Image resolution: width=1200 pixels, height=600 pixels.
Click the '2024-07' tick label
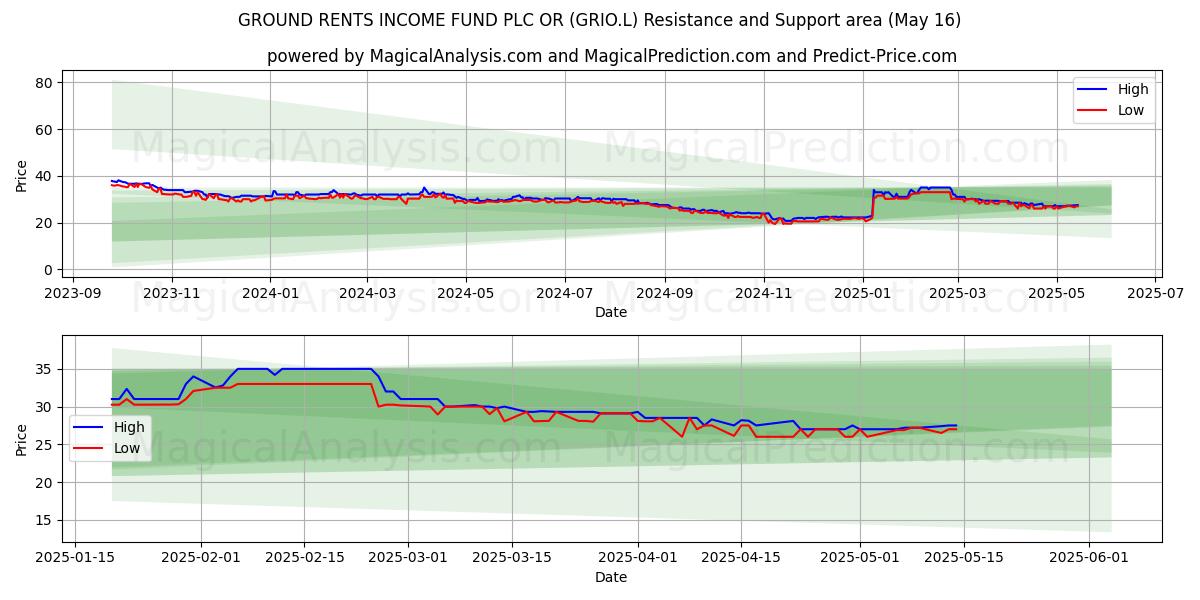click(565, 293)
